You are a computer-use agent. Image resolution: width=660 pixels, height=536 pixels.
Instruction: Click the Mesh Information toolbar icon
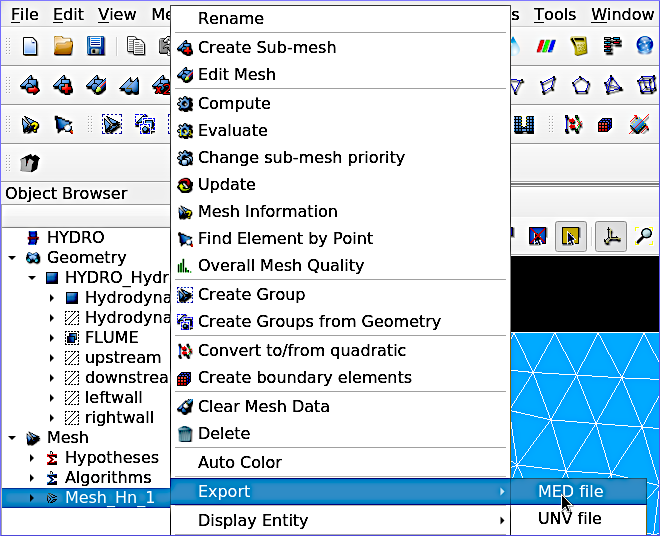pos(30,125)
